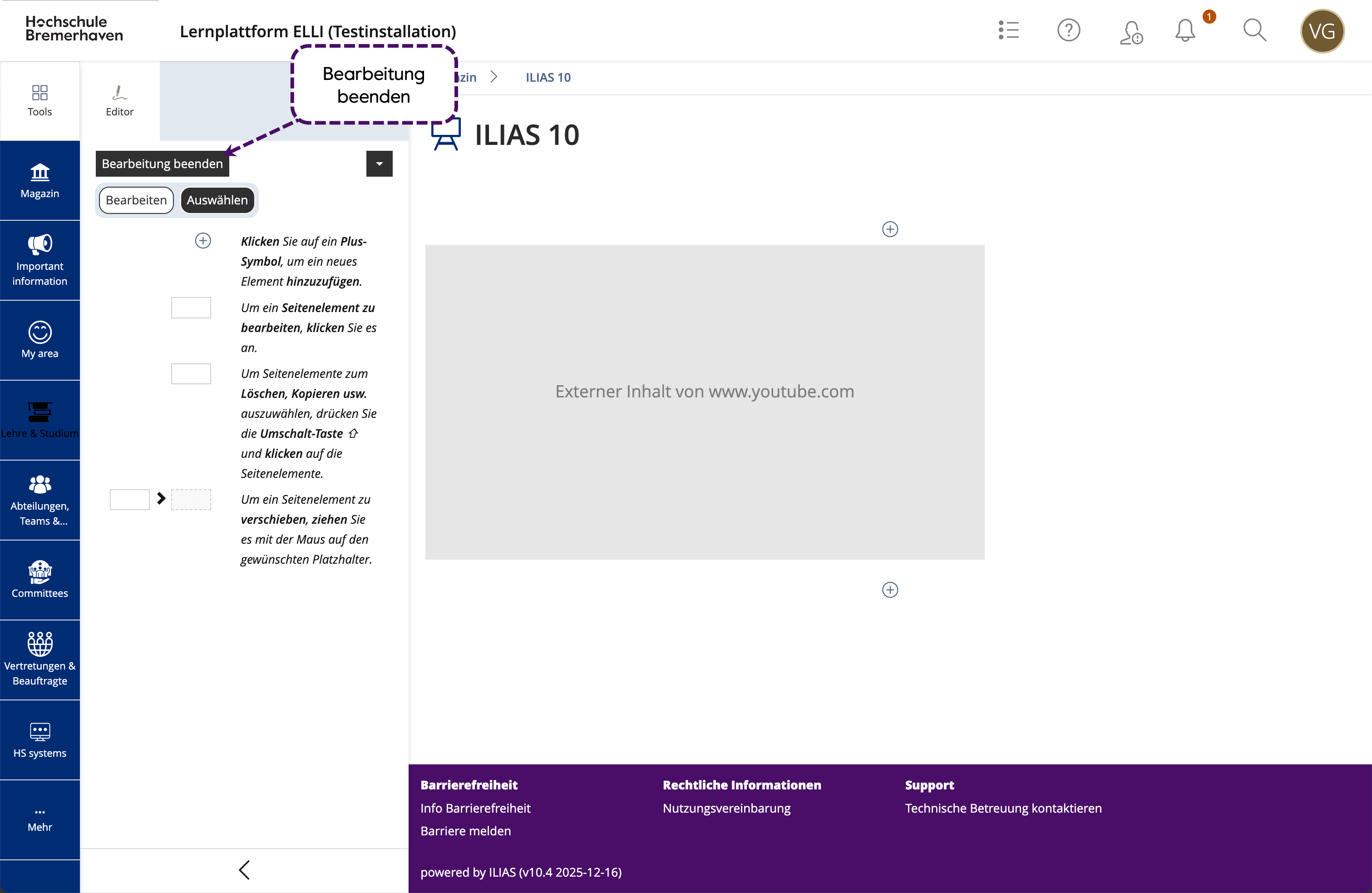Open the VG user avatar menu

[x=1322, y=31]
